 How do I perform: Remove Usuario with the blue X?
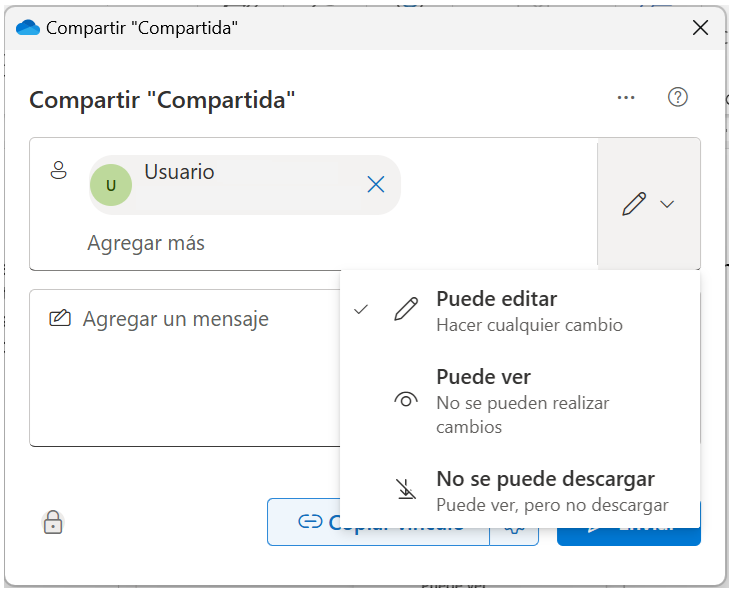(376, 184)
